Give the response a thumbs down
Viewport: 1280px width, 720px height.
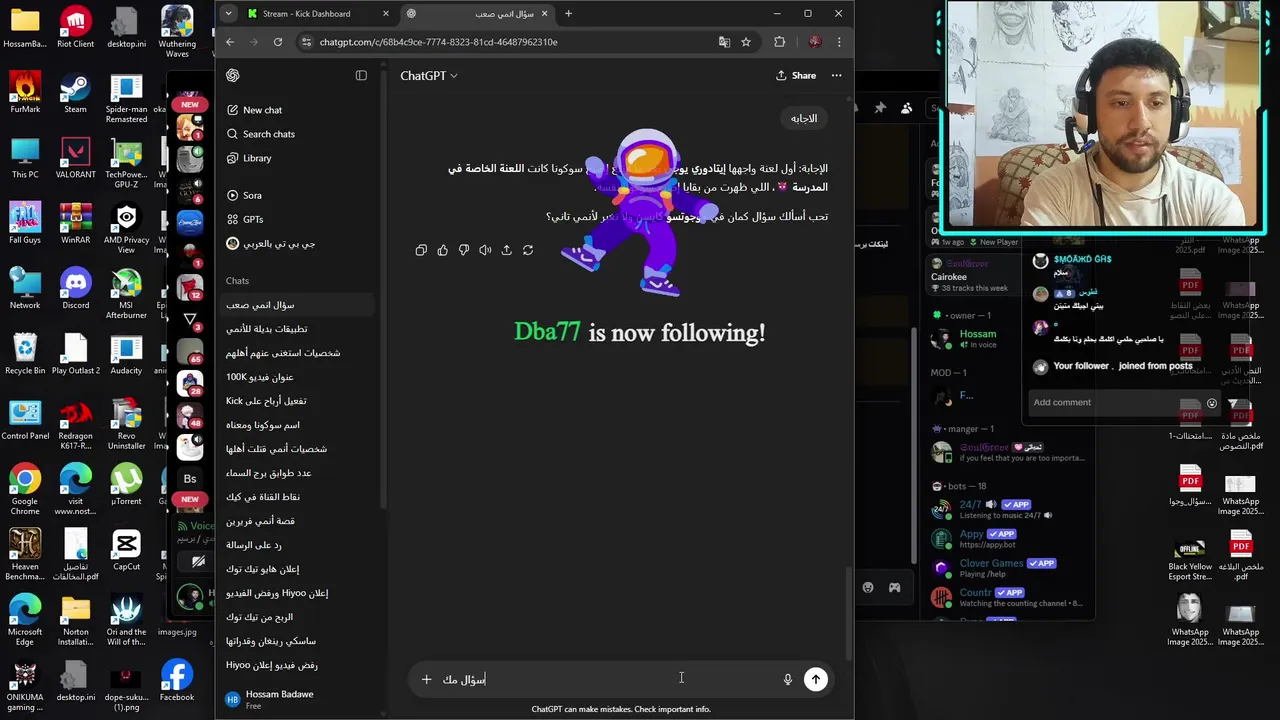[464, 250]
